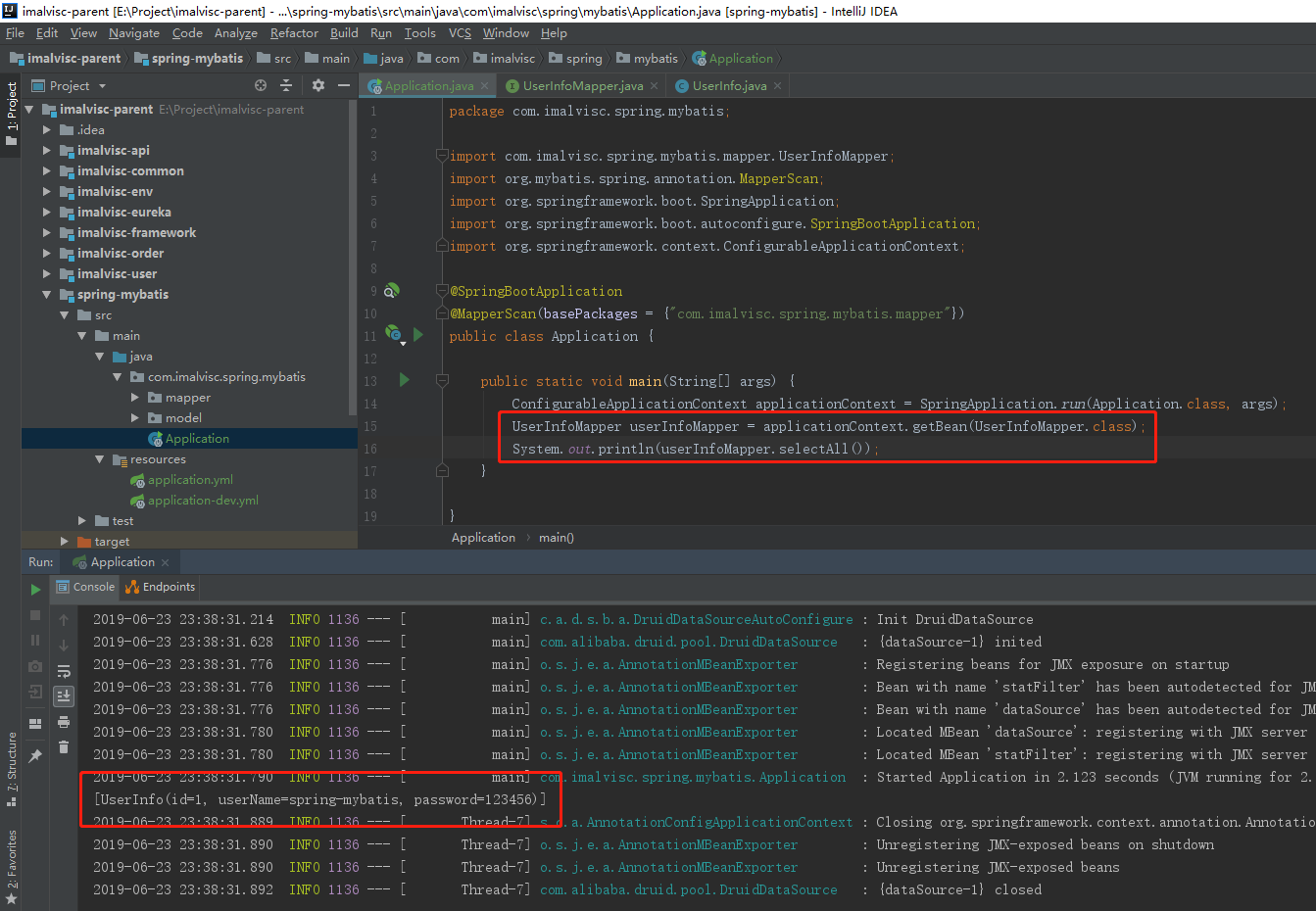Viewport: 1316px width, 911px height.
Task: Print the console output via printer icon
Action: coord(64,722)
